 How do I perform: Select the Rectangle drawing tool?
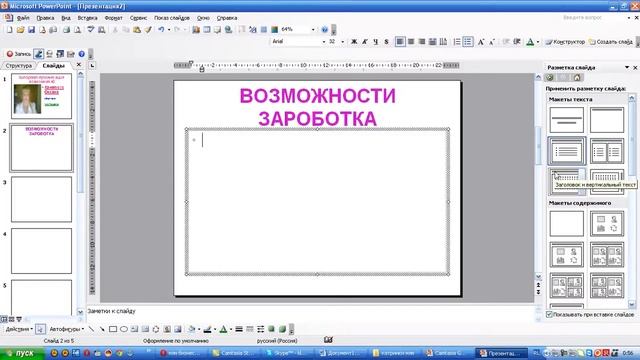(113, 329)
